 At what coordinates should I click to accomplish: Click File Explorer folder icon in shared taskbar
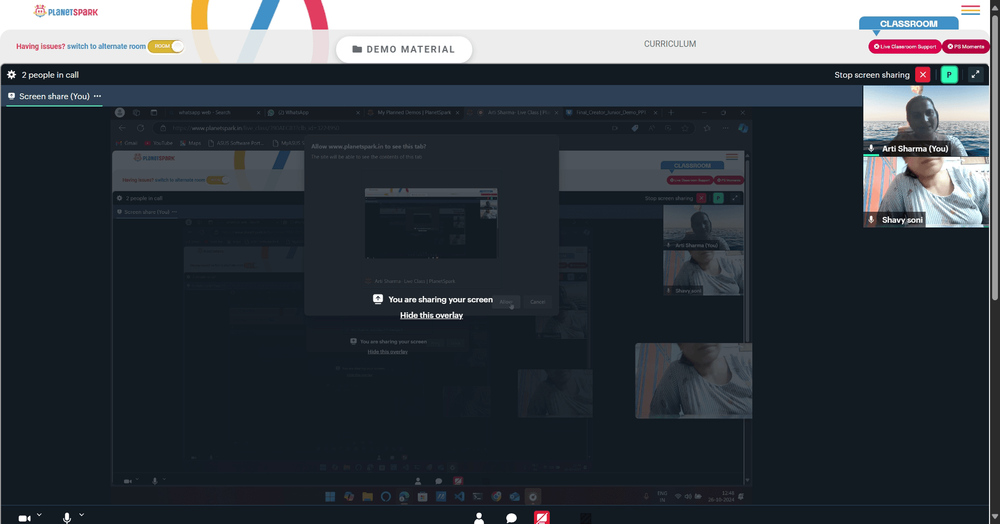tap(367, 497)
